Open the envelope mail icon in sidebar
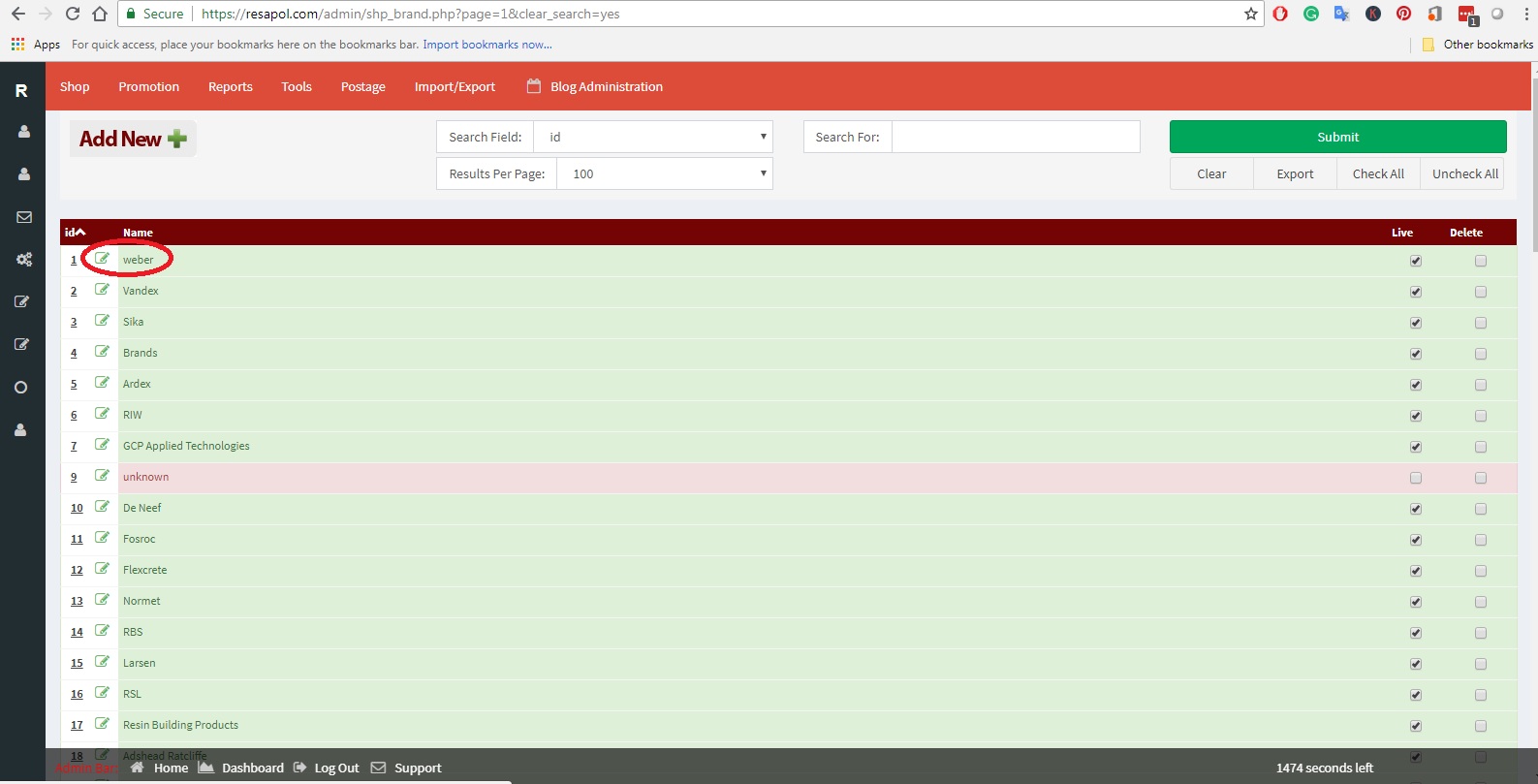1538x784 pixels. 24,217
